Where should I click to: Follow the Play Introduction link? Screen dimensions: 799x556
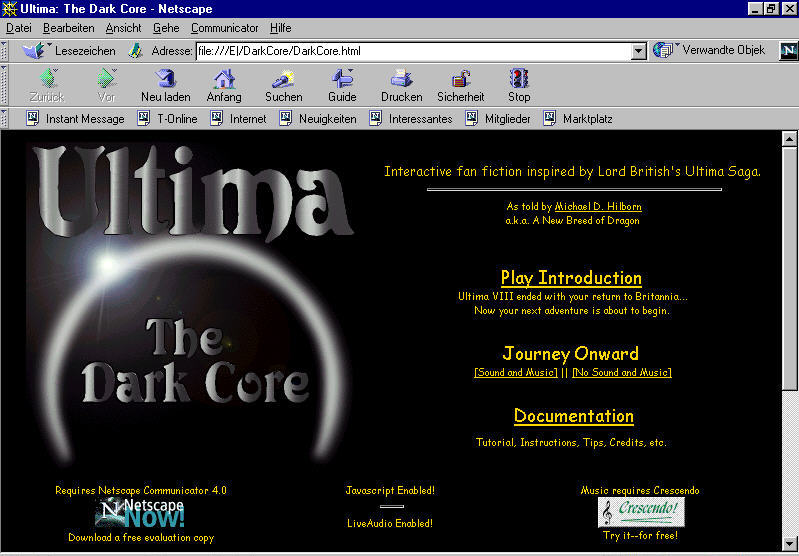coord(571,278)
